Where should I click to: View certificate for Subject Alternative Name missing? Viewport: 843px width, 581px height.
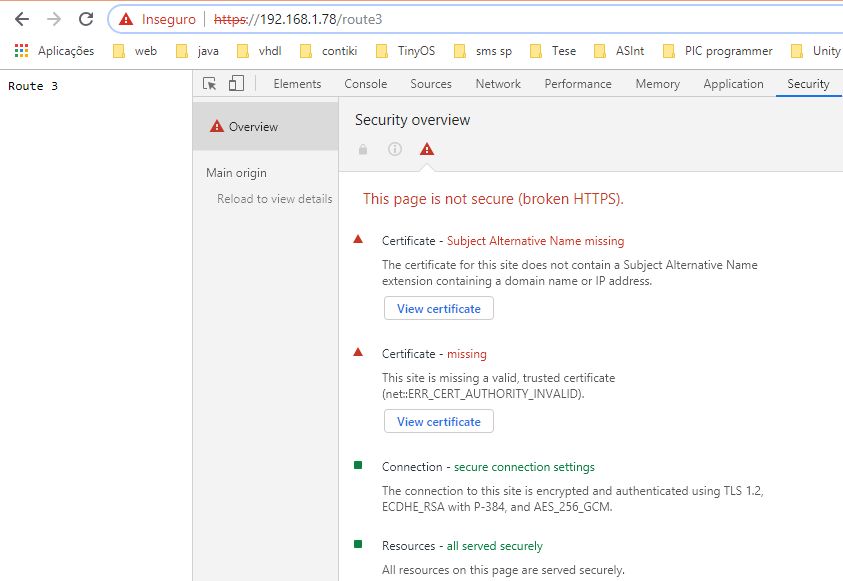[439, 309]
